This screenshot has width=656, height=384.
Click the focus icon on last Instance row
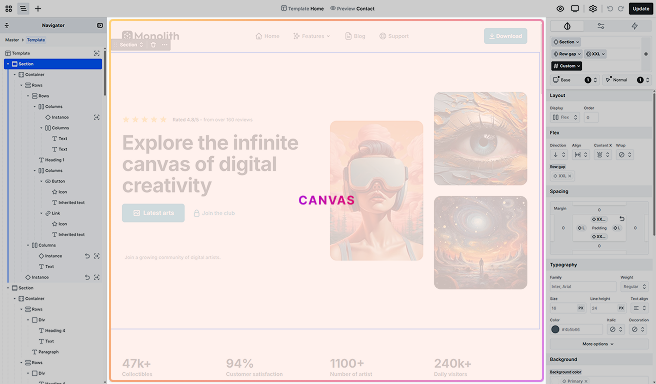[97, 277]
